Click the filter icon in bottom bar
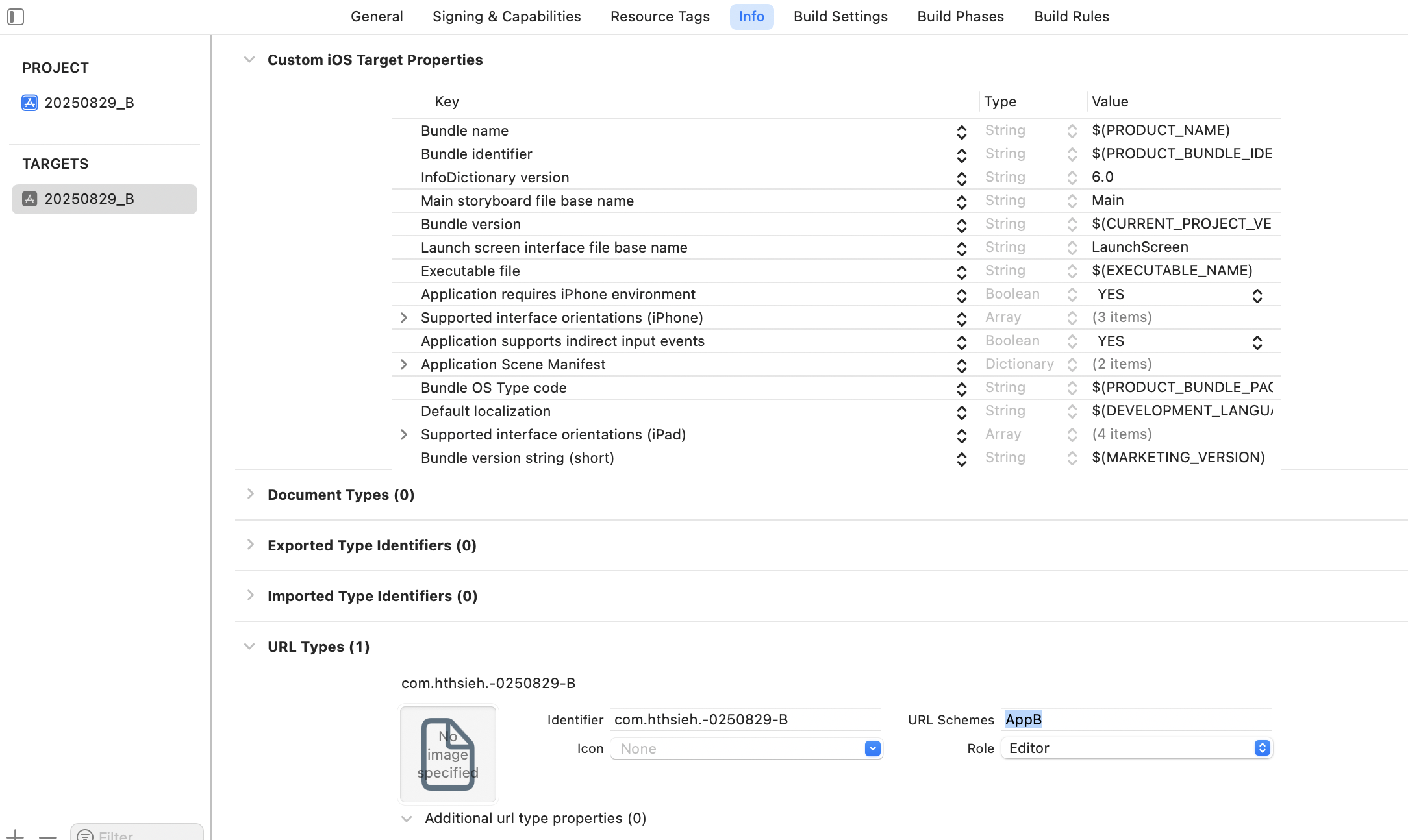Screen dimensions: 1408x840 point(85,835)
